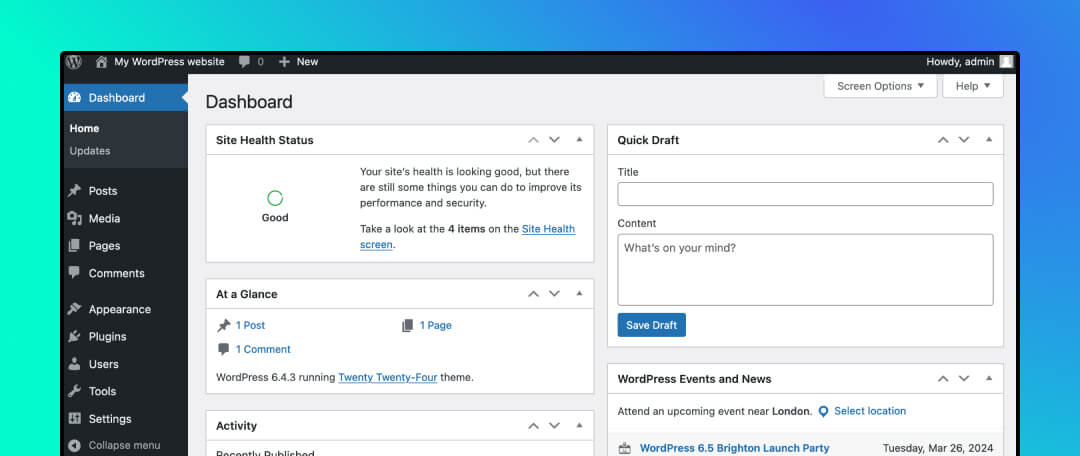Click the 1 Post link

click(x=250, y=326)
